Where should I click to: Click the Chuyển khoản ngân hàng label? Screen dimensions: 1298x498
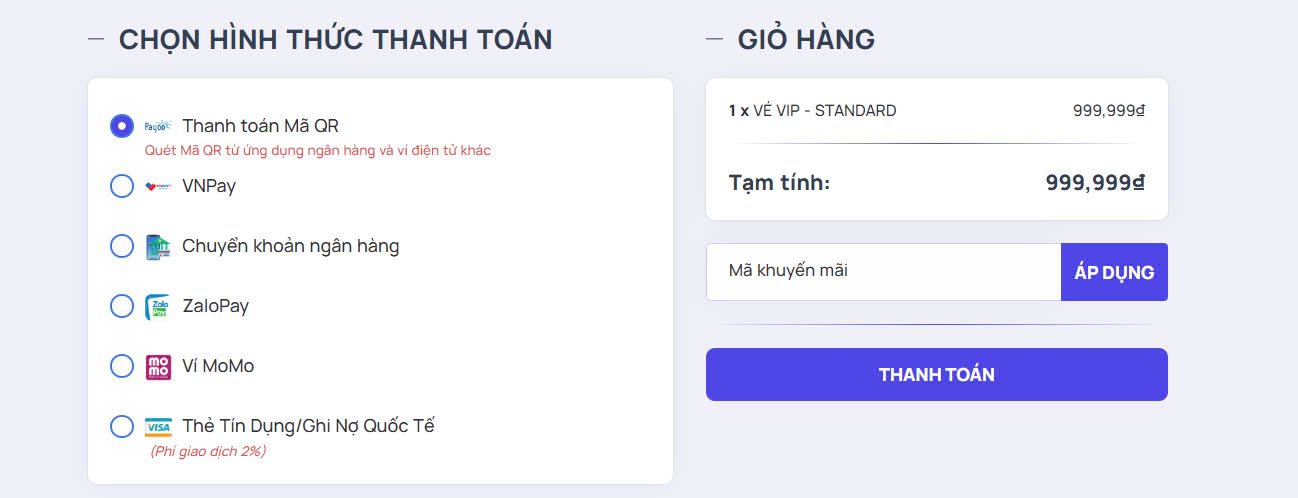click(x=291, y=246)
